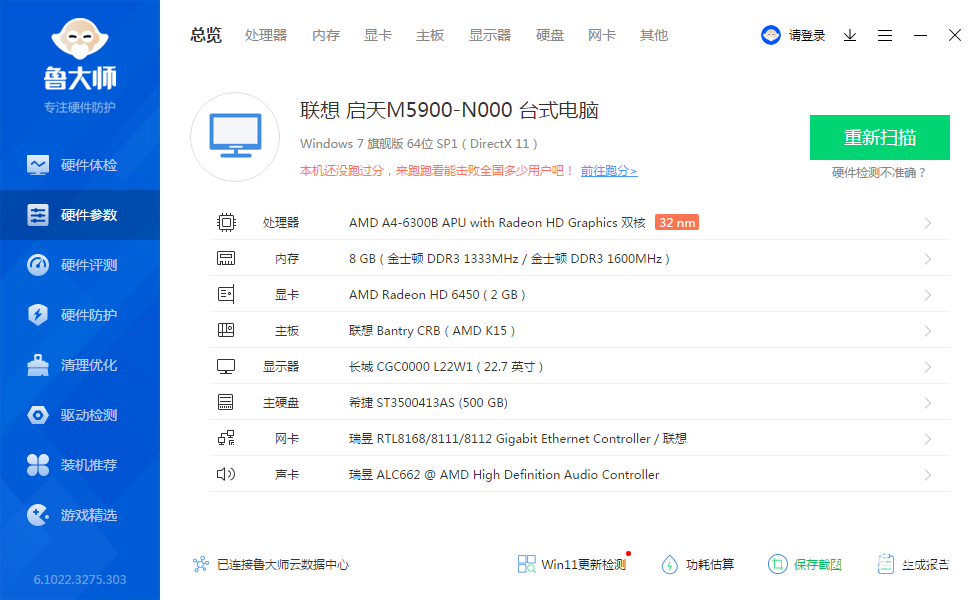Open 功耗估算 power estimate
This screenshot has width=980, height=600.
point(698,564)
